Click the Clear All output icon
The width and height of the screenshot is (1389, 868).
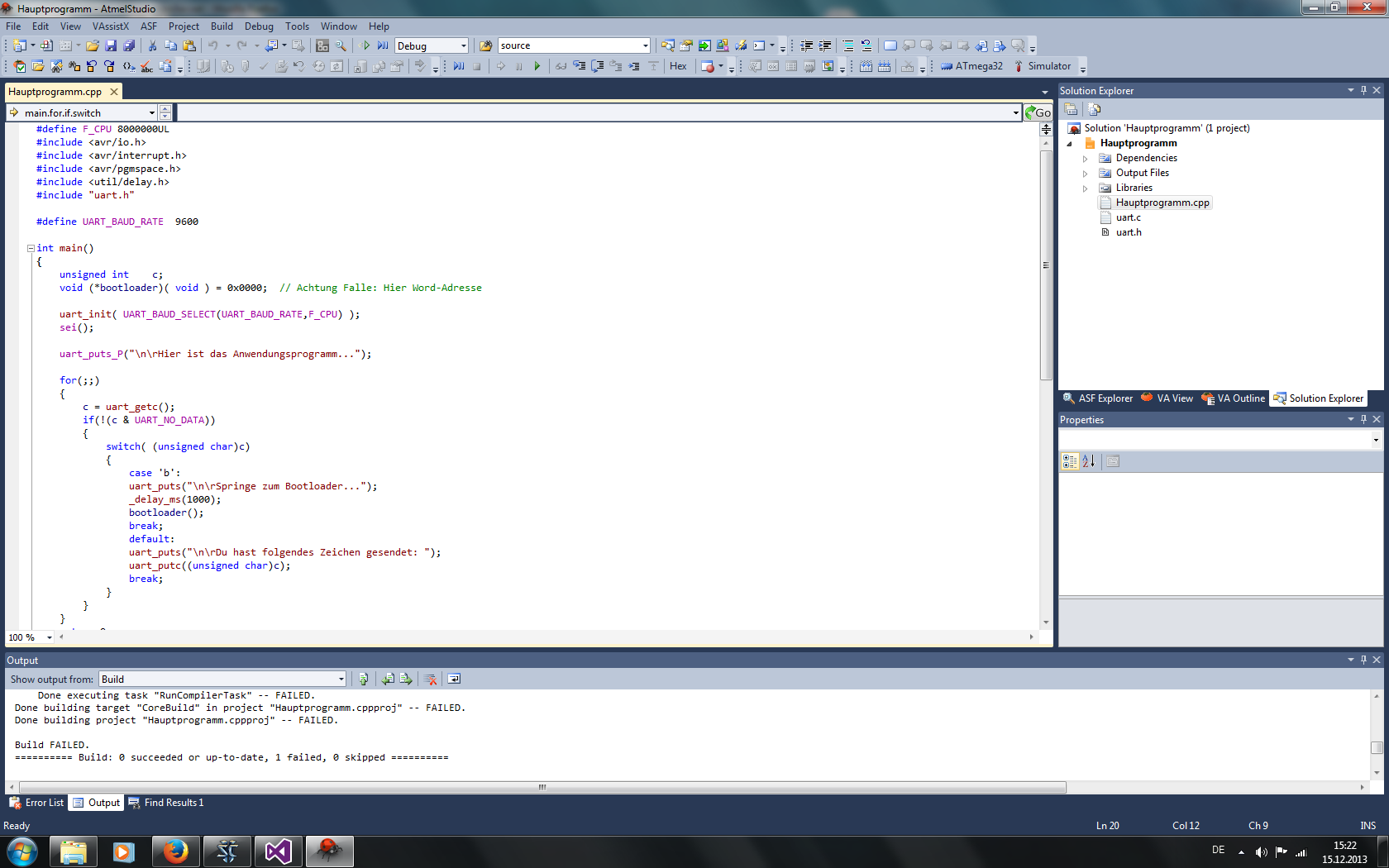tap(430, 679)
